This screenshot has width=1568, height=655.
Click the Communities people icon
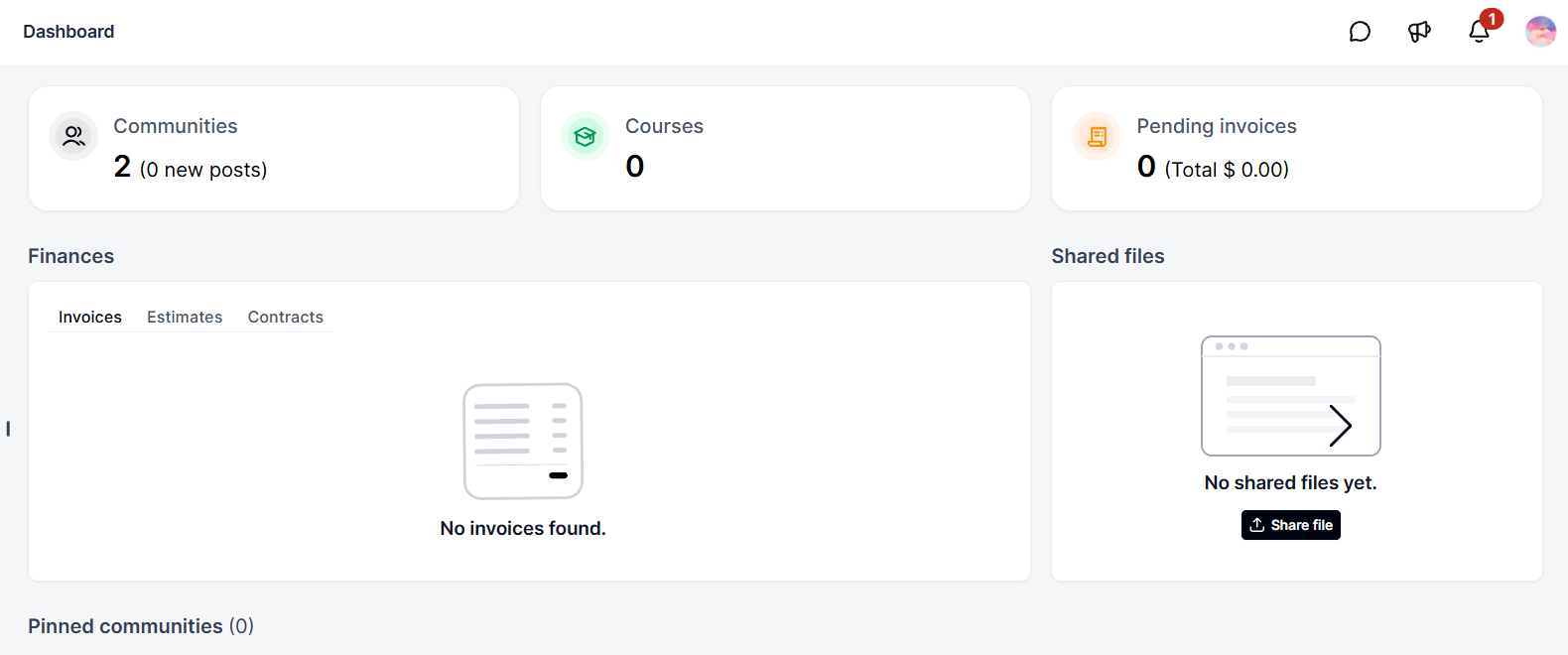click(73, 136)
